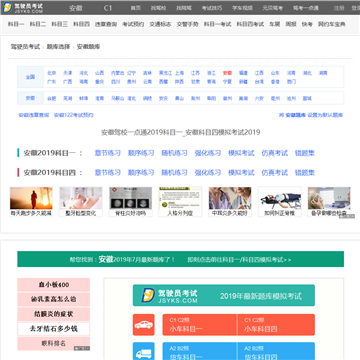Image resolution: width=360 pixels, height=360 pixels.
Task: Select the red highlighted 安徽 province
Action: [227, 73]
